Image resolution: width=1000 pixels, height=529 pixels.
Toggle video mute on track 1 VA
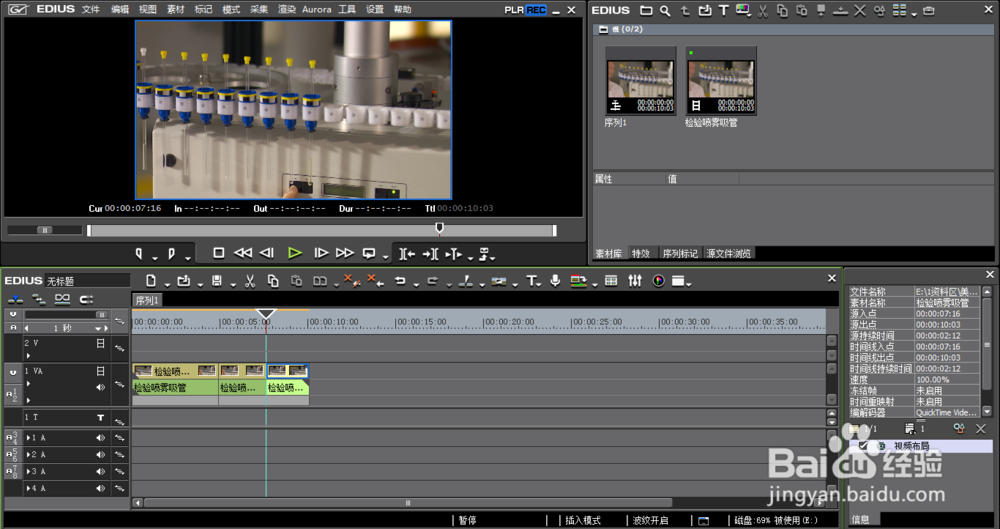click(100, 371)
